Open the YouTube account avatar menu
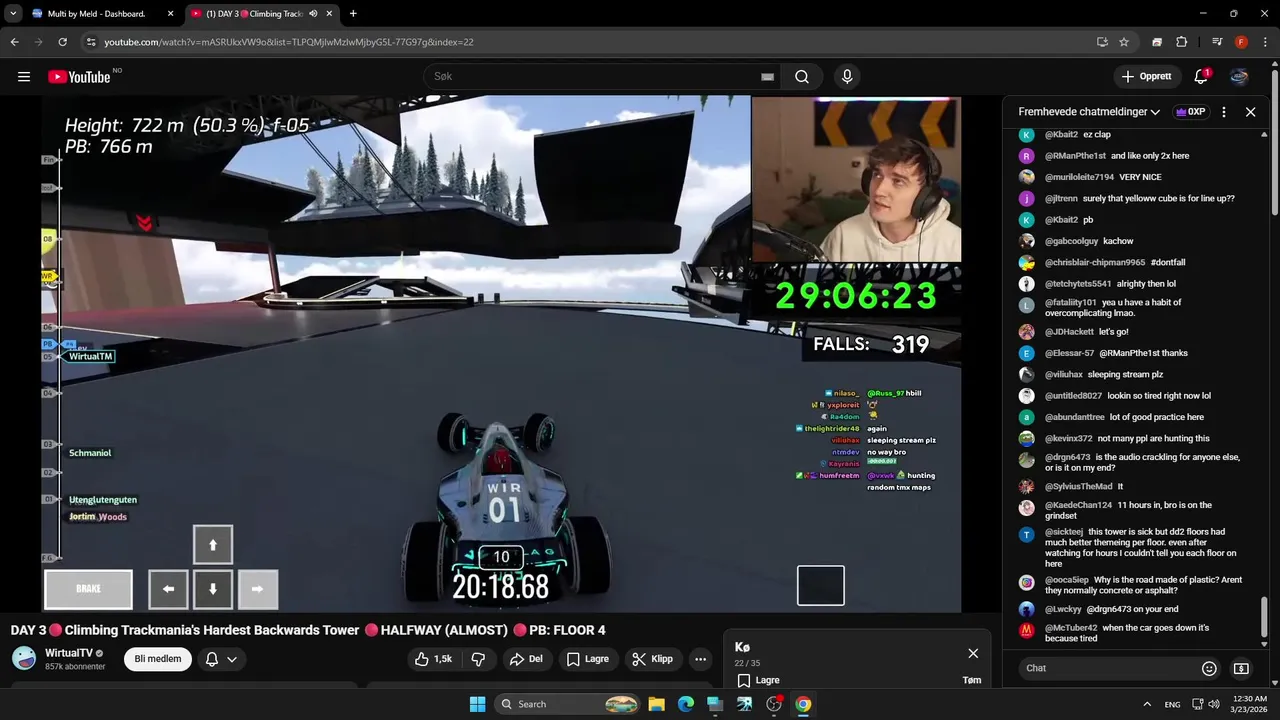The height and width of the screenshot is (720, 1280). 1239,77
